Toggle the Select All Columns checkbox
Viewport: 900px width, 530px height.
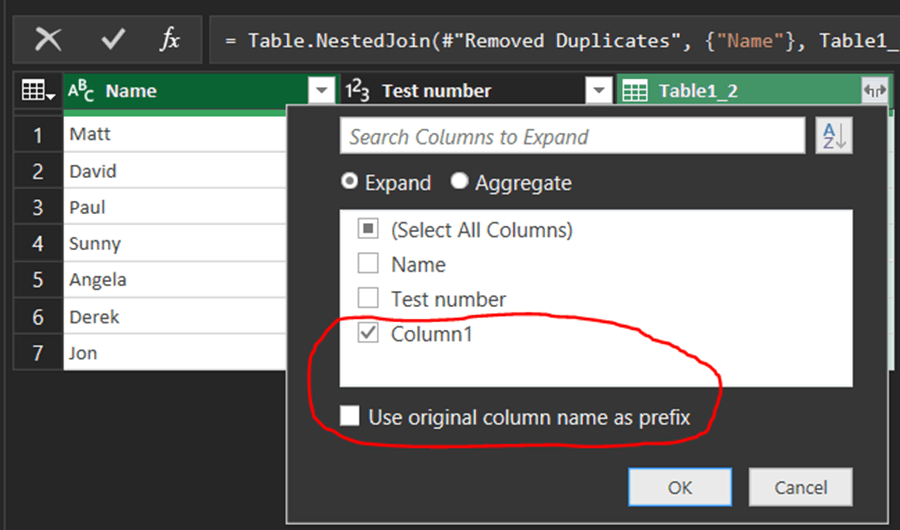tap(368, 229)
